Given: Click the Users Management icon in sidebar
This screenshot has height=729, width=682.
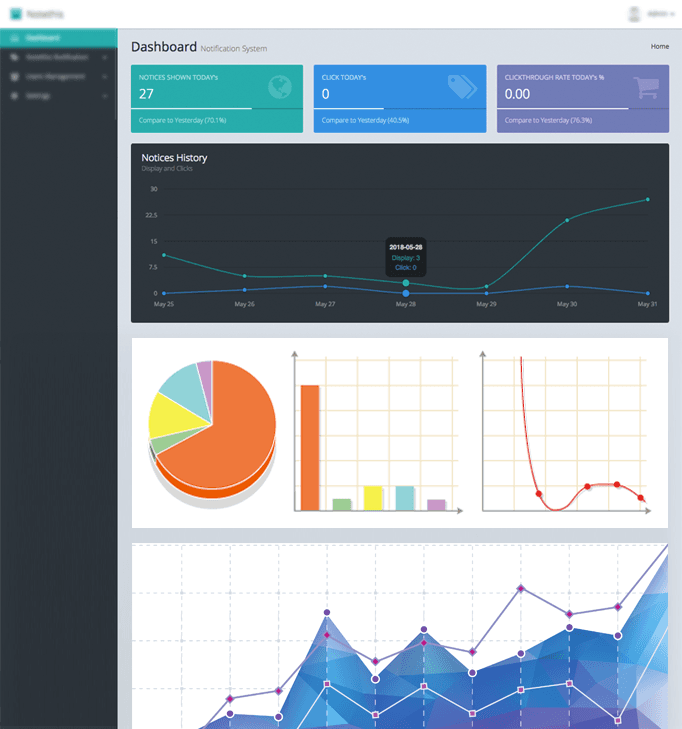Looking at the screenshot, I should (14, 76).
